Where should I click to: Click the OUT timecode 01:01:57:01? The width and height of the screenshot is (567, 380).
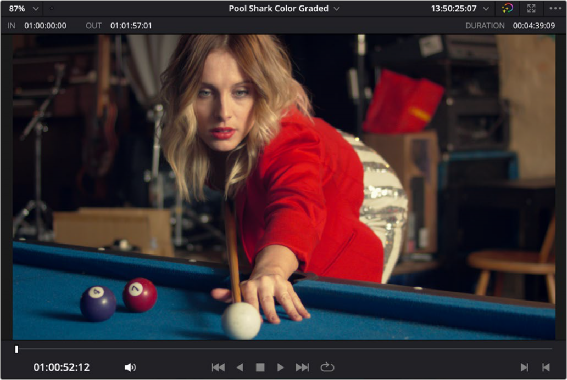[131, 26]
